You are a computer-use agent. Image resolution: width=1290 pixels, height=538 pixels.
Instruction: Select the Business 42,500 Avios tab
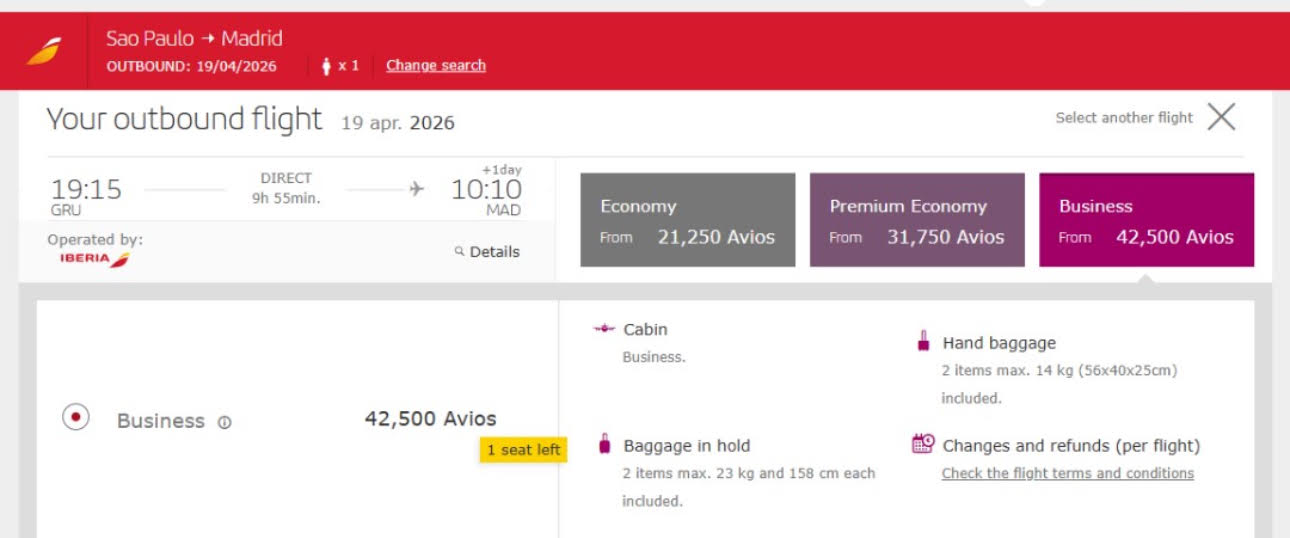(1147, 220)
